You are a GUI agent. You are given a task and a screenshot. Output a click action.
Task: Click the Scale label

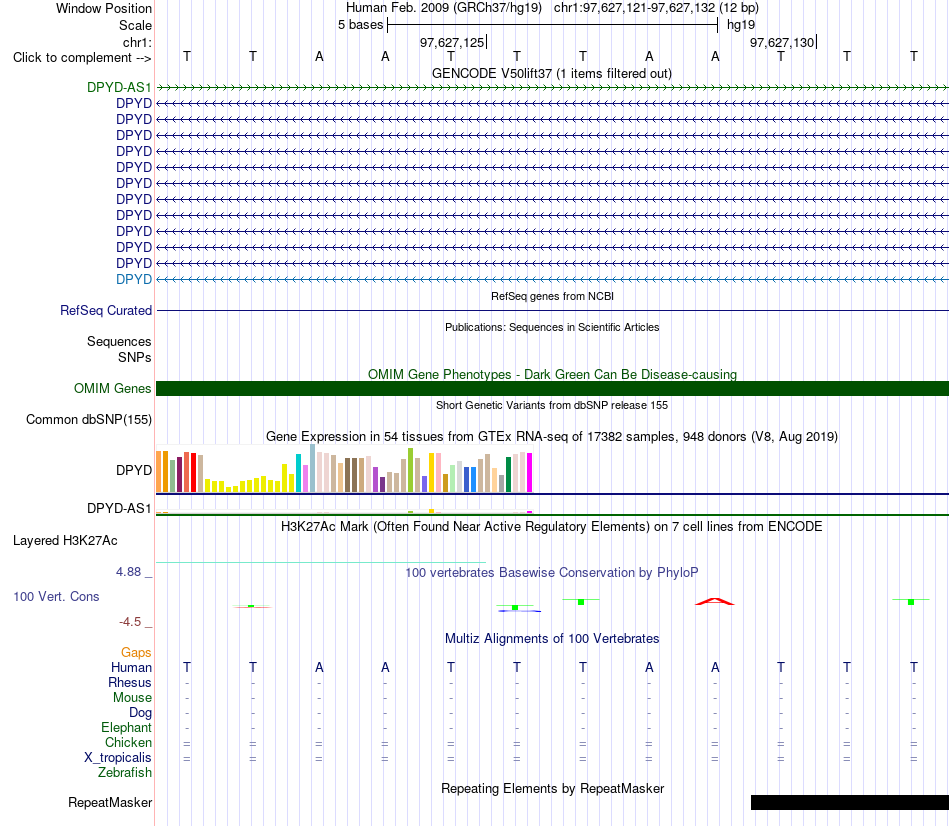pyautogui.click(x=135, y=25)
